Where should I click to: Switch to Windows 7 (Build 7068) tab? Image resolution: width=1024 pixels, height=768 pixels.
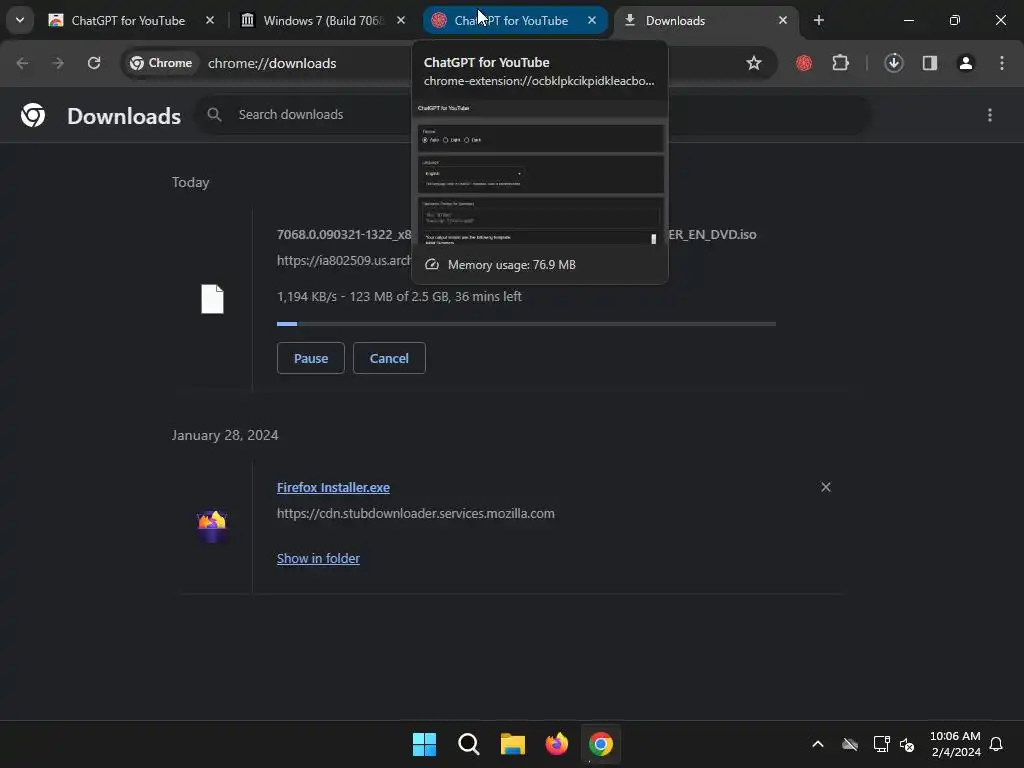coord(323,21)
